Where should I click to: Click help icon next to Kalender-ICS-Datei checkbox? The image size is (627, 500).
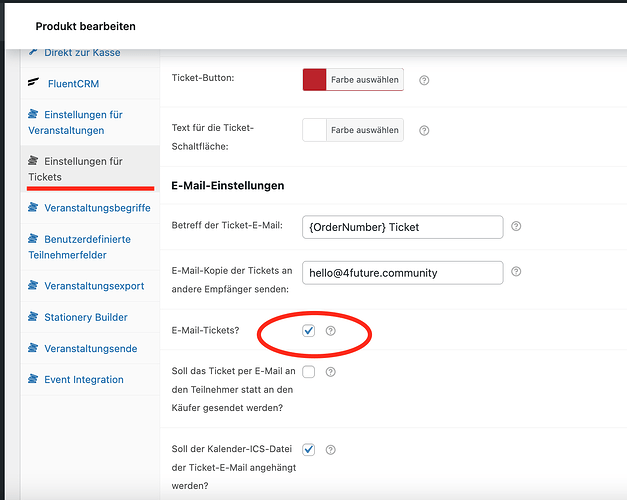331,450
